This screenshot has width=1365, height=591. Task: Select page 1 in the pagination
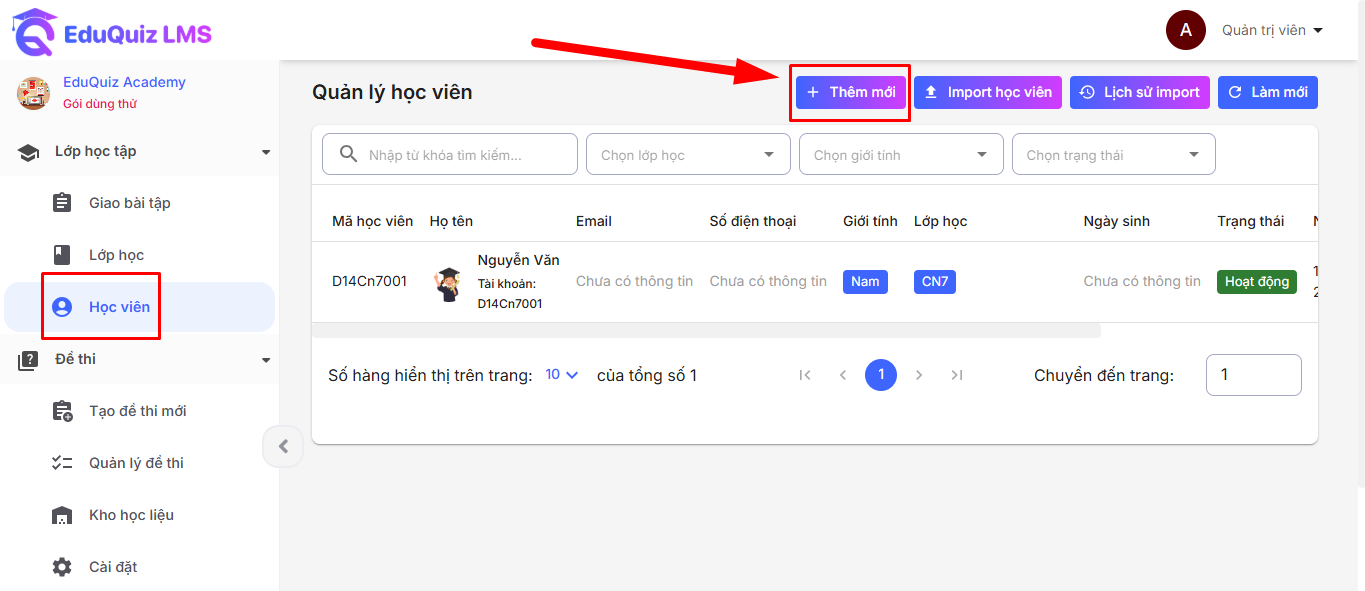click(x=881, y=375)
